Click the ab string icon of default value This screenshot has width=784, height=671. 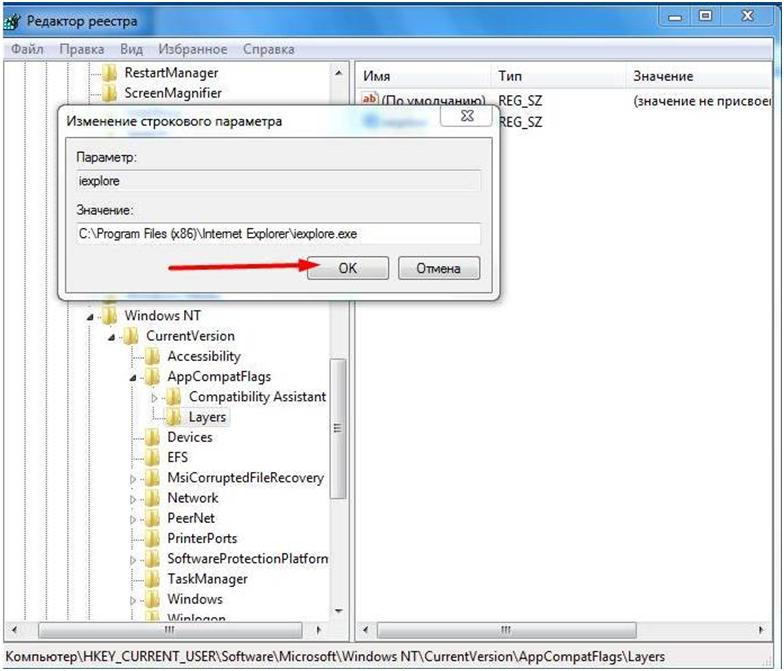click(x=370, y=100)
